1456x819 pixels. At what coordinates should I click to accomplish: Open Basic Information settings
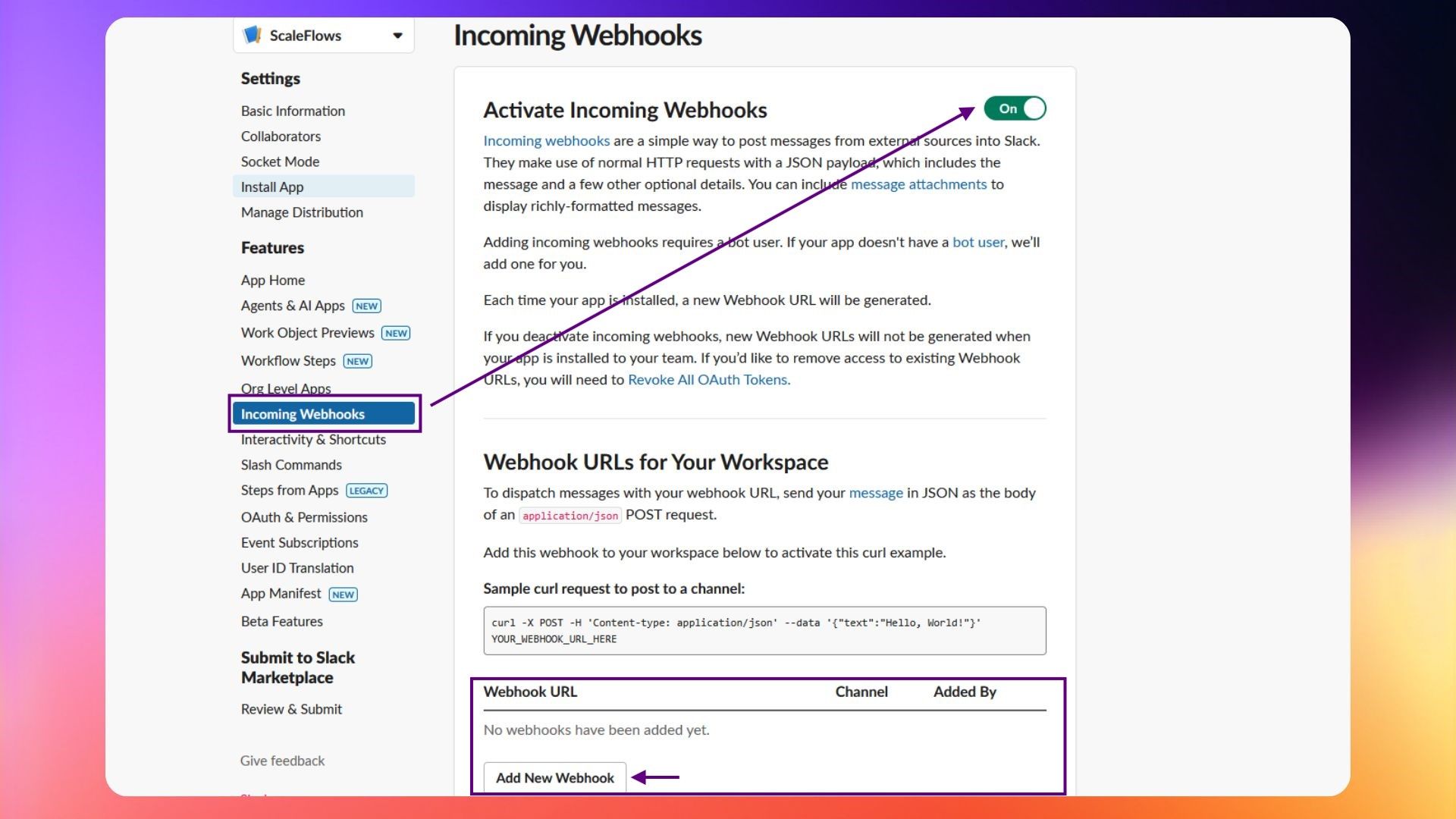(x=293, y=111)
